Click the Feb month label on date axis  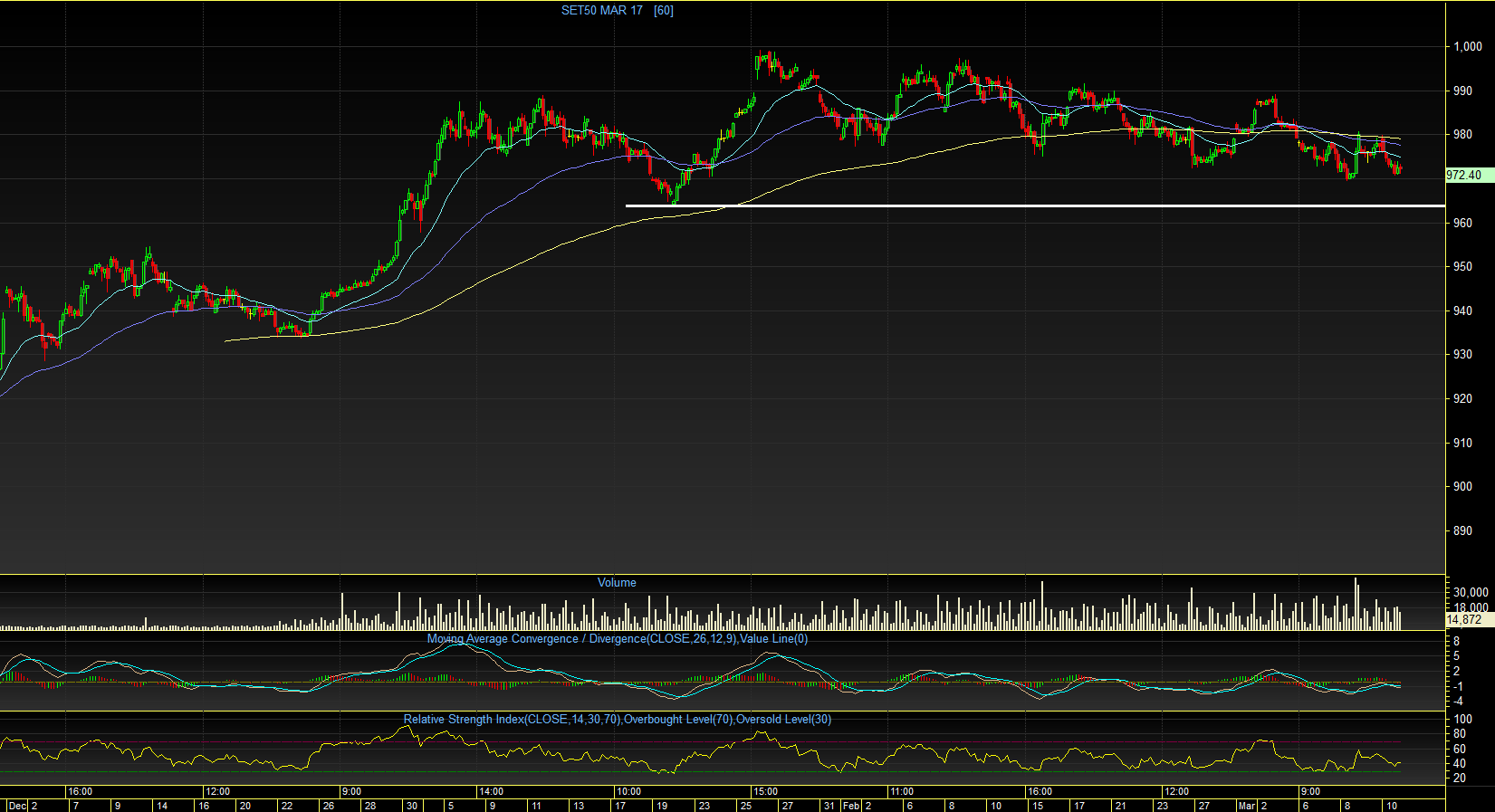click(851, 806)
